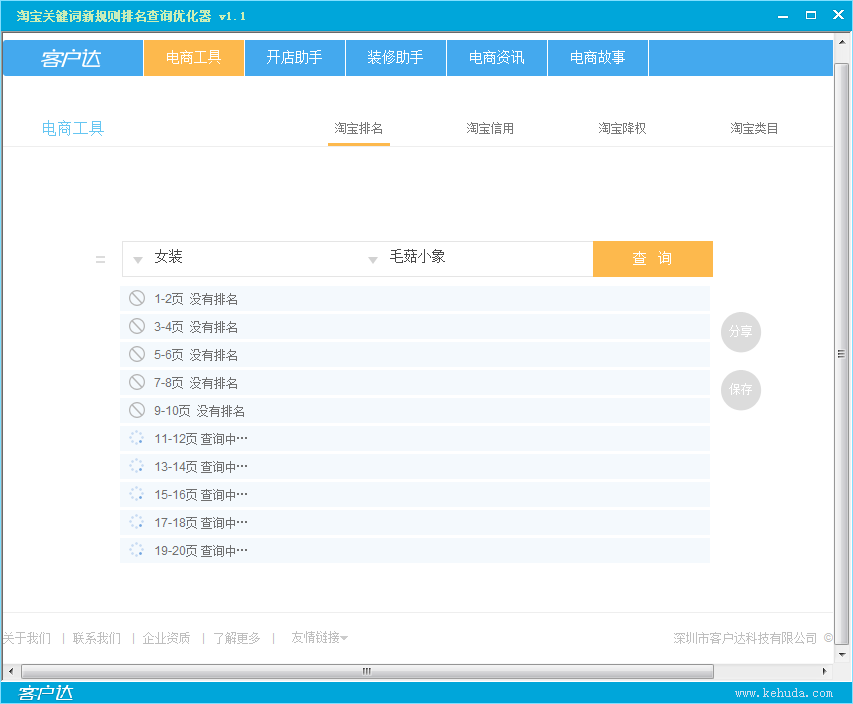Open the 联系我们 footer link
853x704 pixels.
(97, 638)
